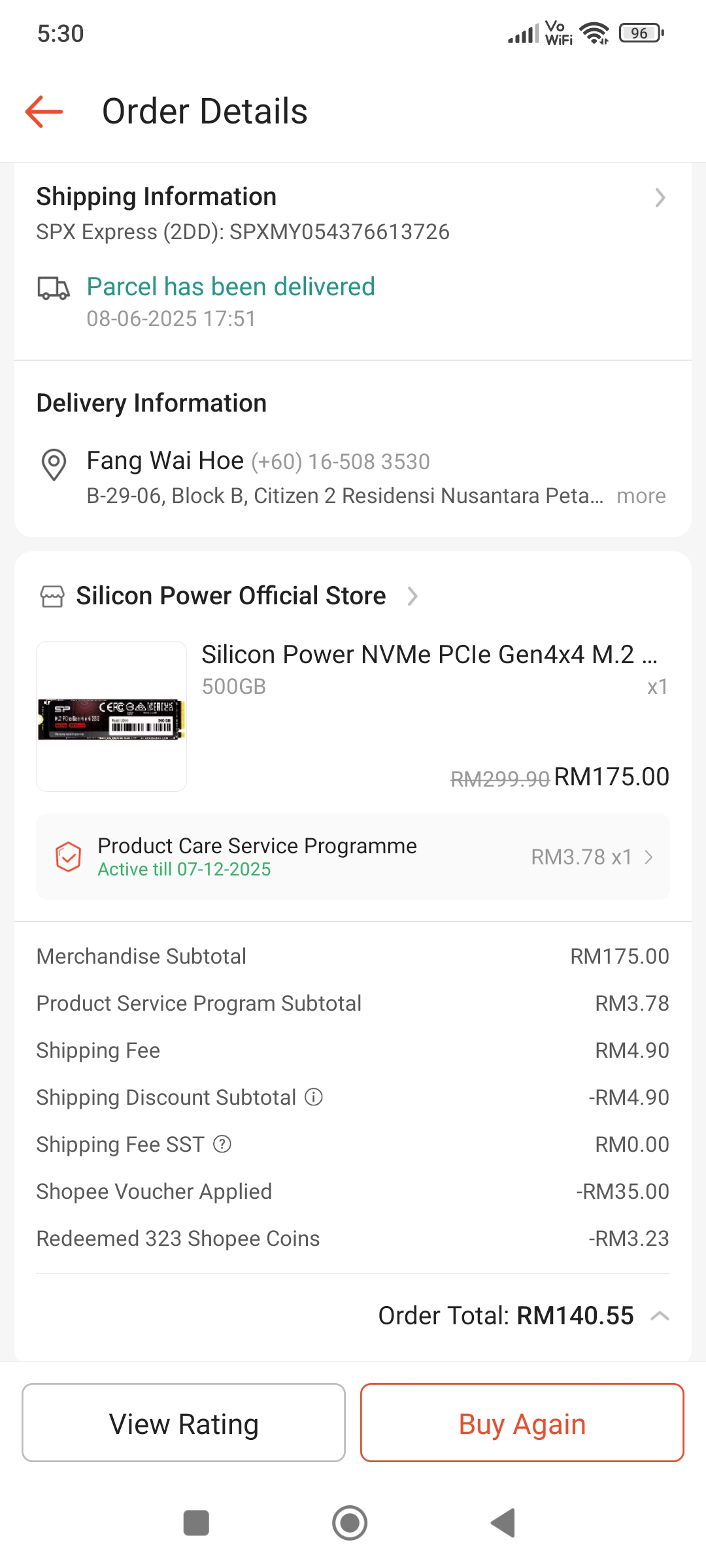Collapse the Order Total breakdown arrow
706x1568 pixels.
pos(660,1316)
